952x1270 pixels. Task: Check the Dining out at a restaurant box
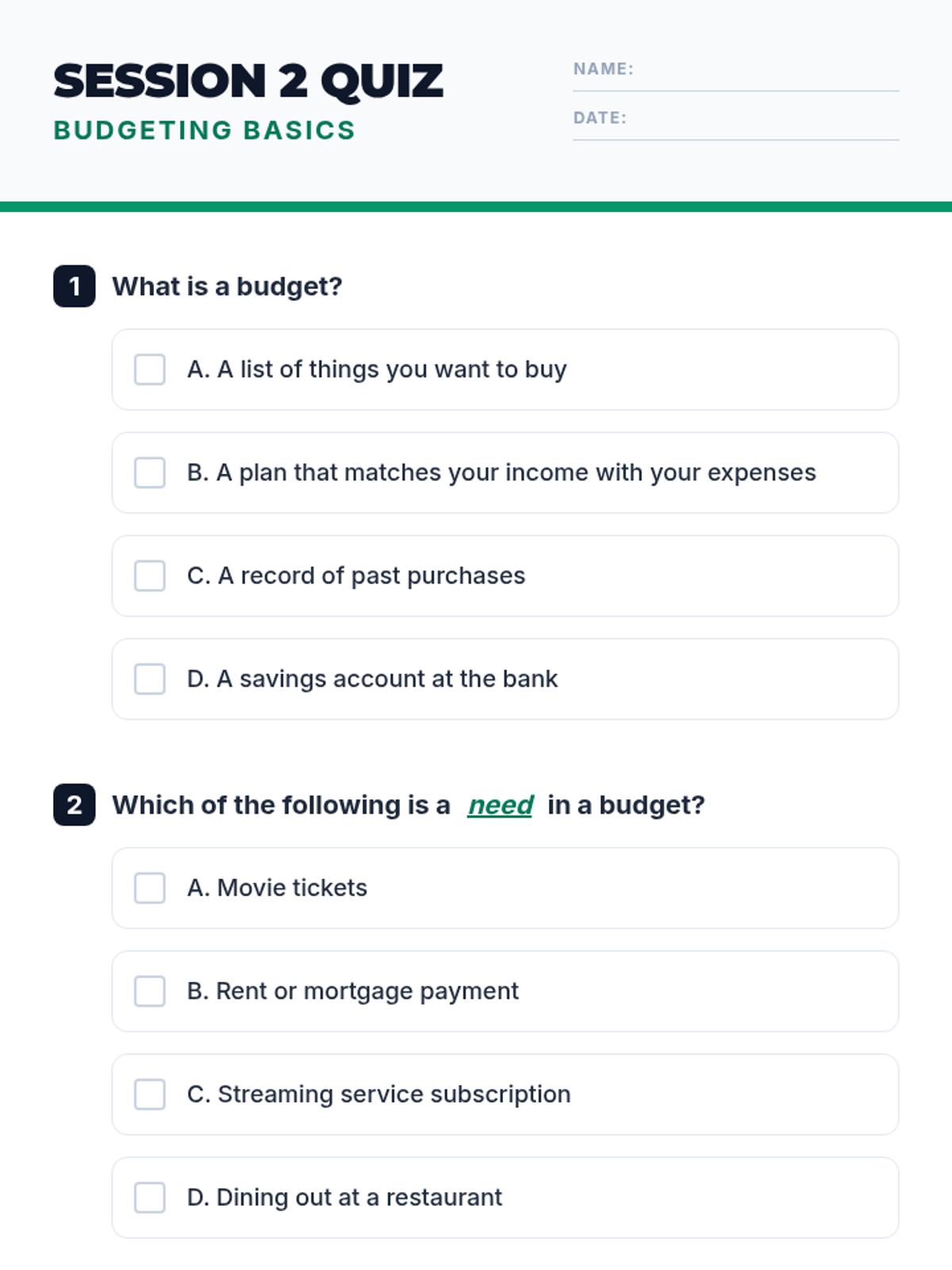point(150,1198)
